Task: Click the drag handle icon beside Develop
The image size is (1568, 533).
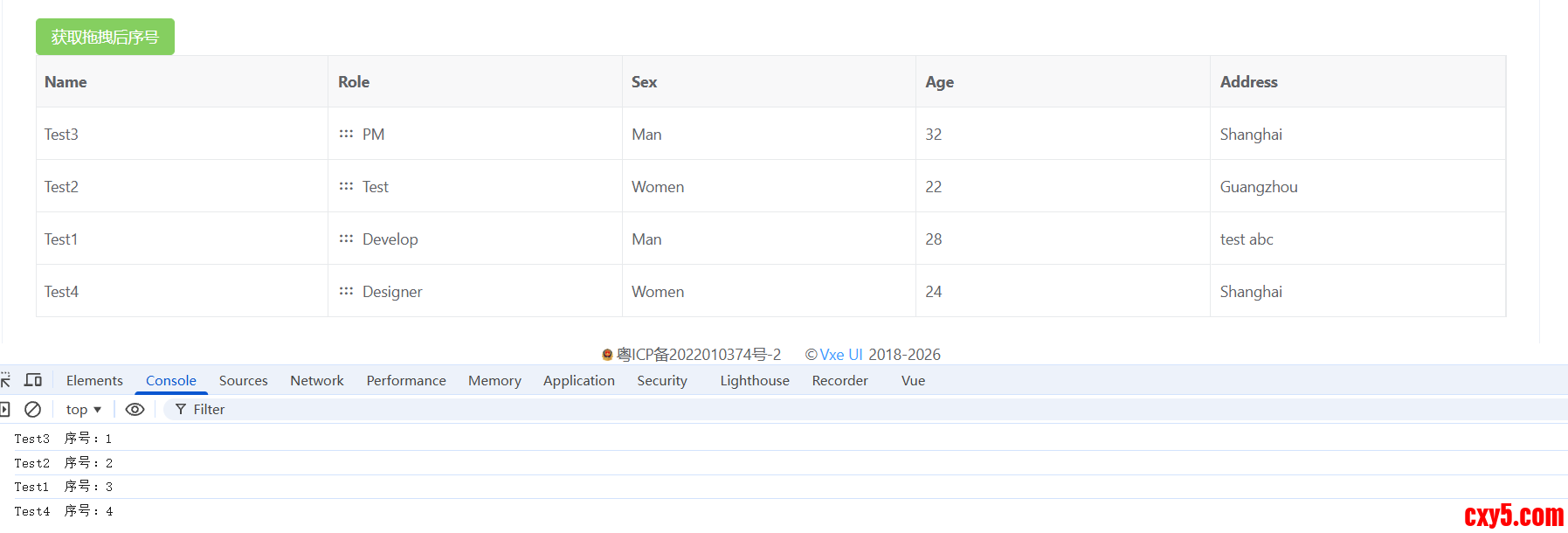Action: [346, 239]
